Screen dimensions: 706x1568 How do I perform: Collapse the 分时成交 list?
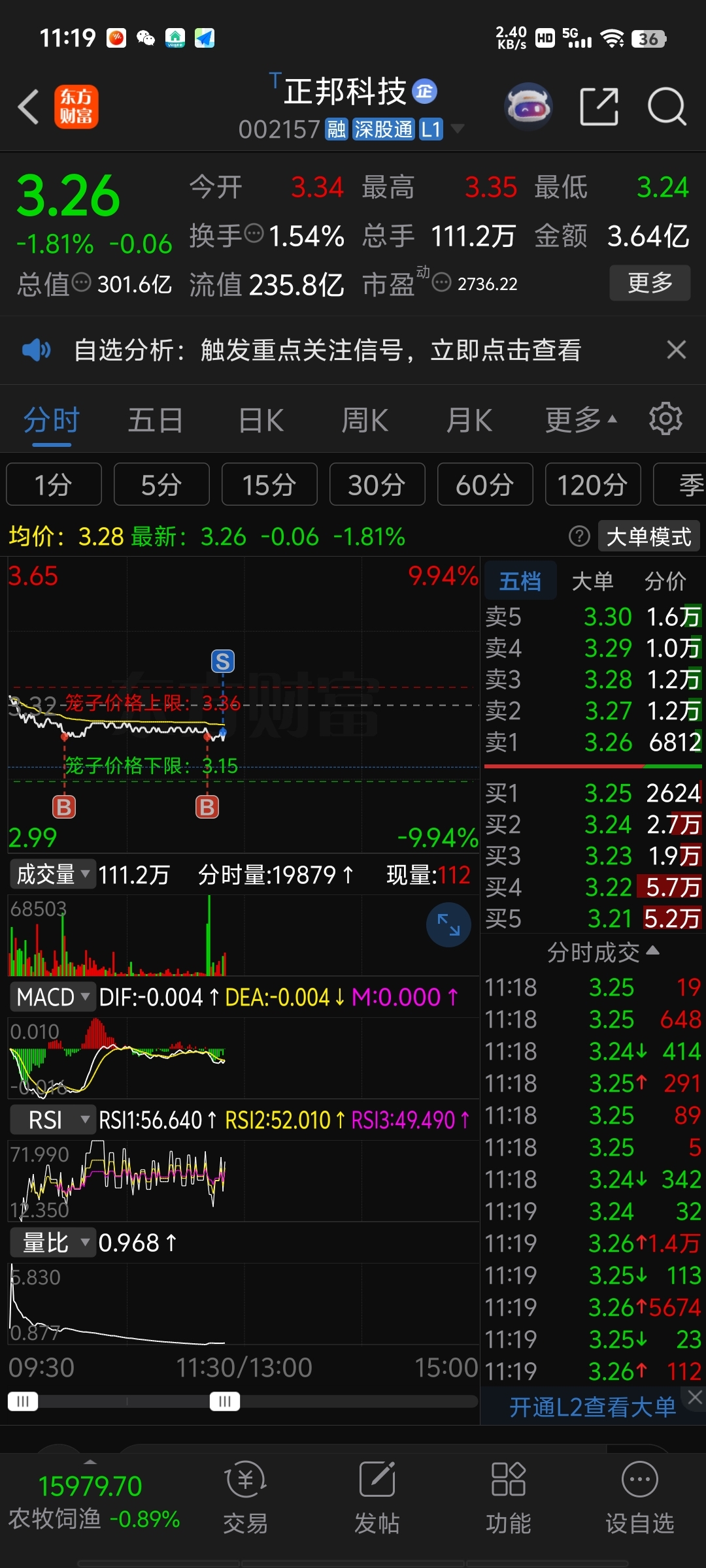click(603, 953)
